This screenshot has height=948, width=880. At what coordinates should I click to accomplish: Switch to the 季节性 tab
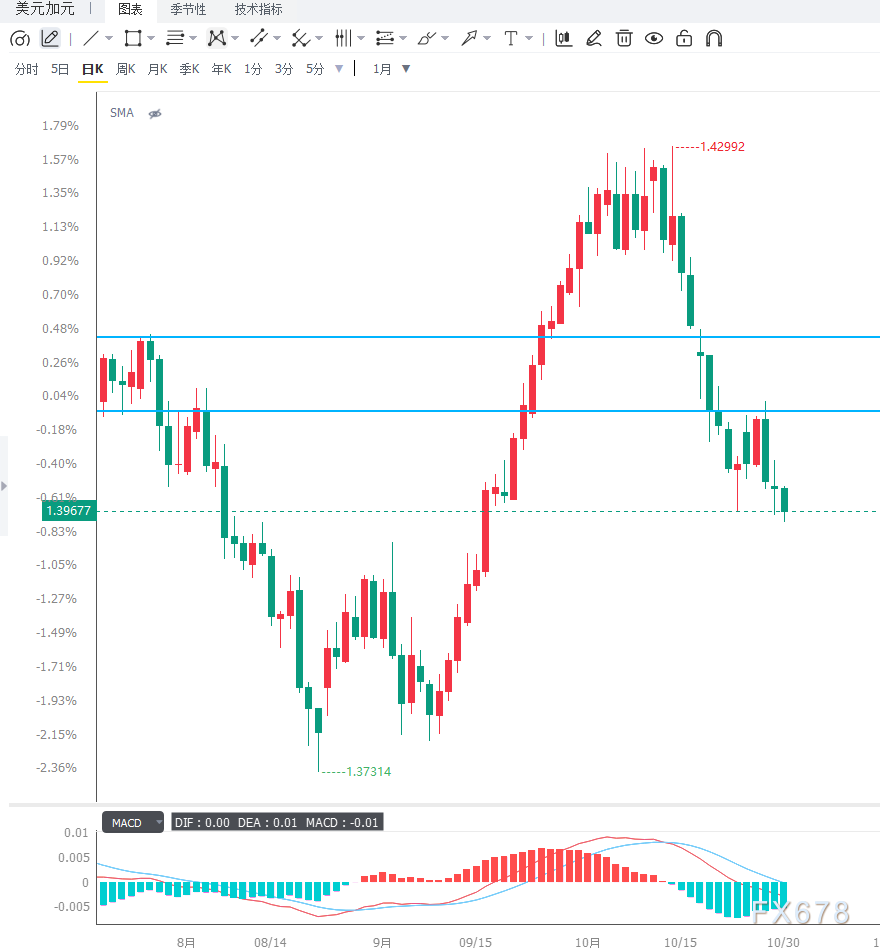tap(188, 10)
